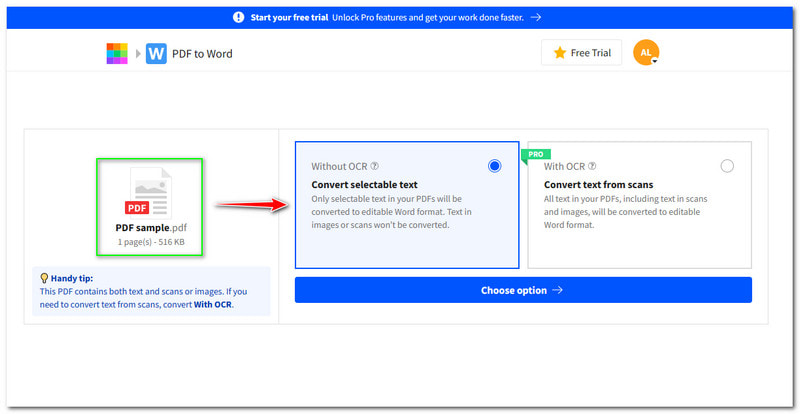Click the star icon in Free Trial

(x=560, y=53)
